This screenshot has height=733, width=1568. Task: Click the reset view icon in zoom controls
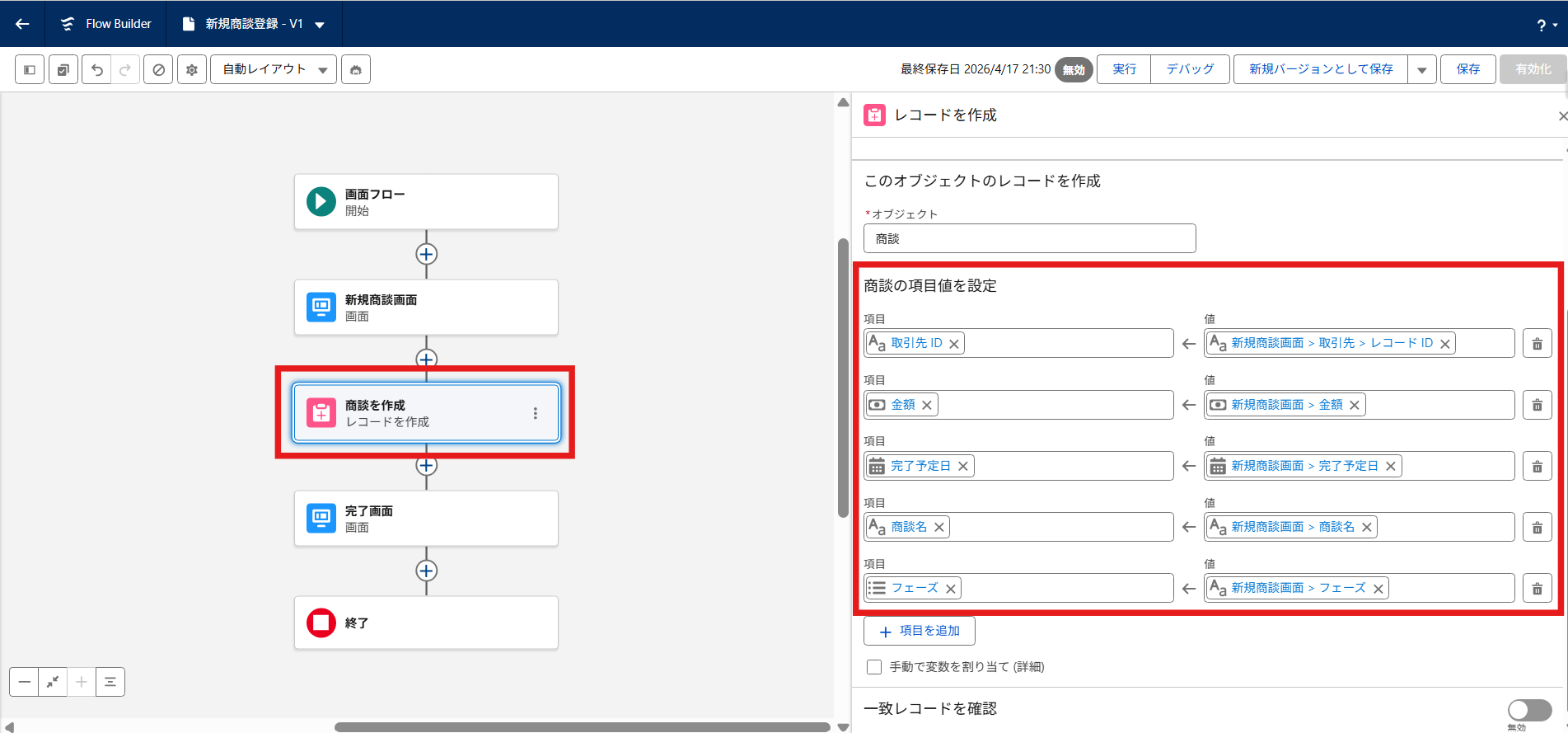[110, 682]
